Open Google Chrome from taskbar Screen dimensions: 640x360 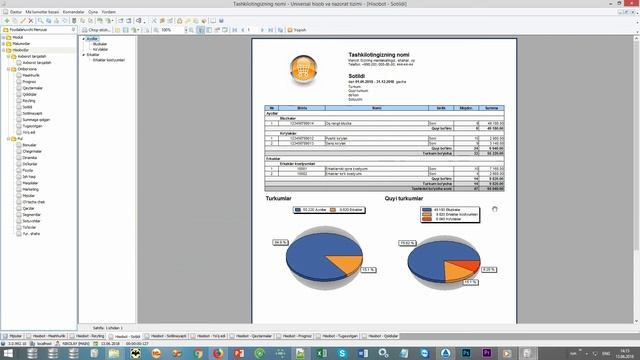(x=198, y=353)
